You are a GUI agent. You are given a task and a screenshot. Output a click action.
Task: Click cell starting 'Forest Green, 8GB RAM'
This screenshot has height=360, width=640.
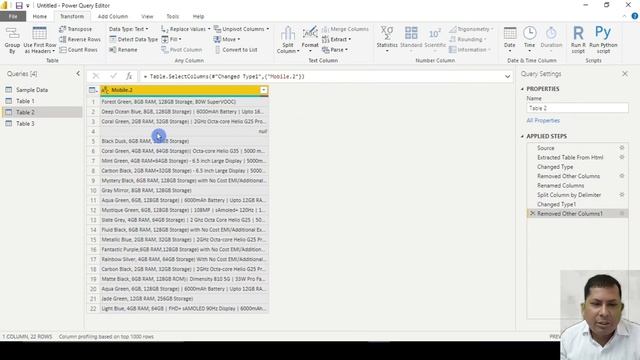(x=184, y=102)
